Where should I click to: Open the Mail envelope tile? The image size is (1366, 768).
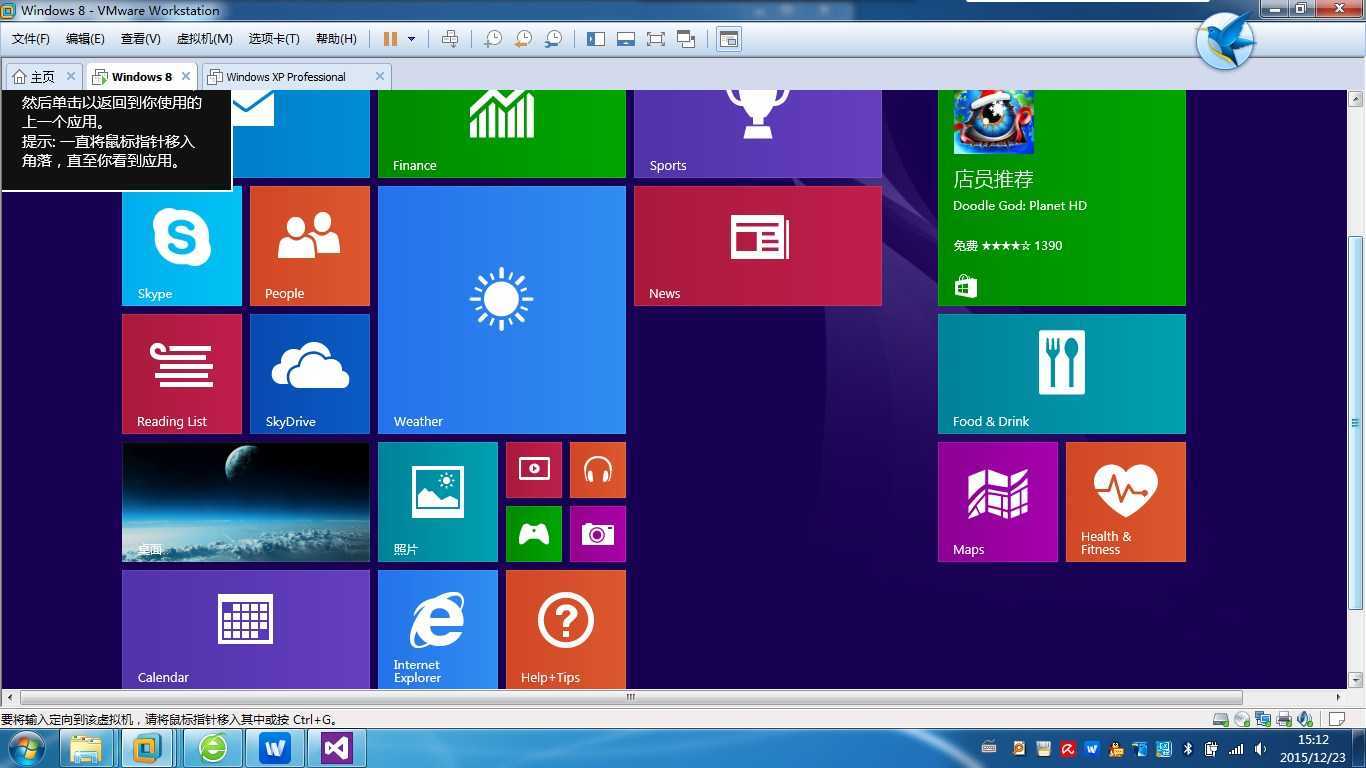(x=301, y=134)
